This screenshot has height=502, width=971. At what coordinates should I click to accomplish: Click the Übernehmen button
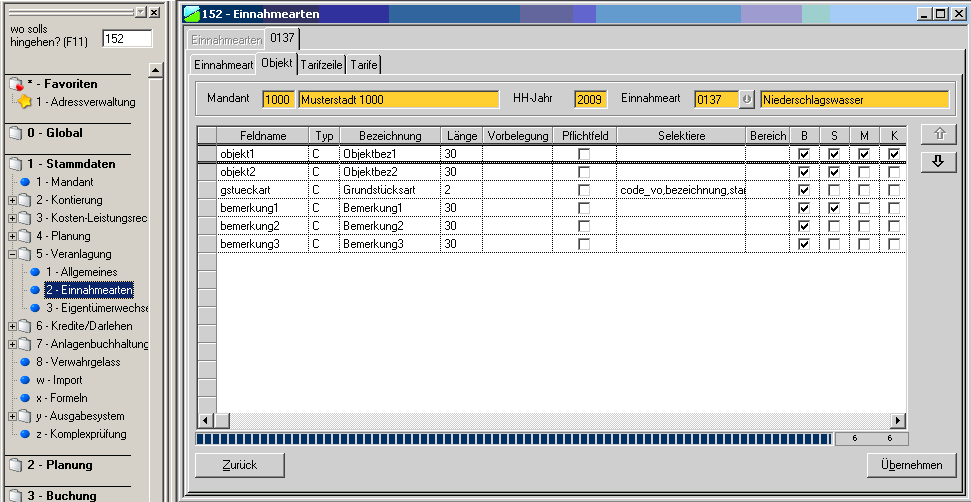pyautogui.click(x=911, y=465)
